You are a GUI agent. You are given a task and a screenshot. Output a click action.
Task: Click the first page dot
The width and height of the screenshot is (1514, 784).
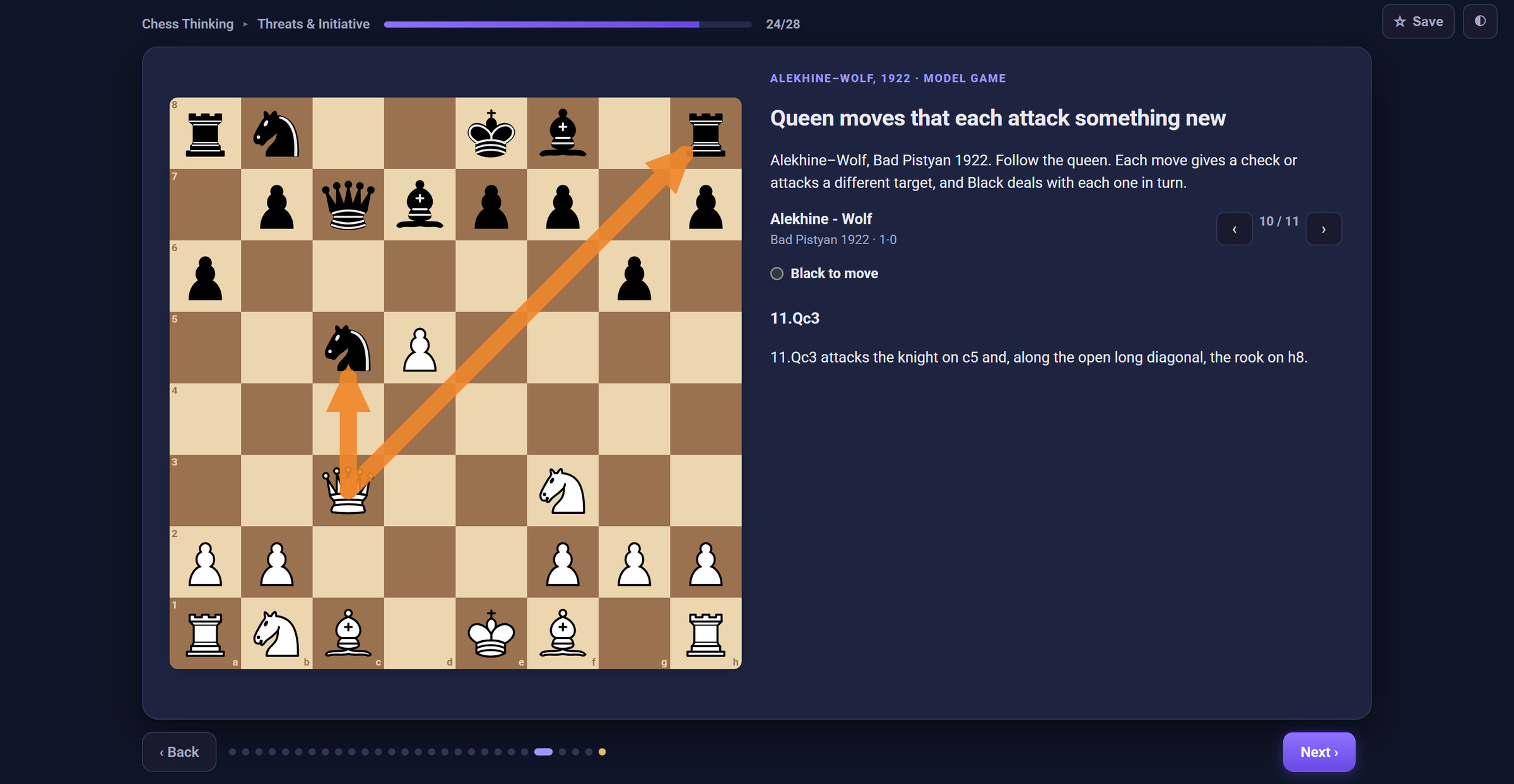[232, 752]
